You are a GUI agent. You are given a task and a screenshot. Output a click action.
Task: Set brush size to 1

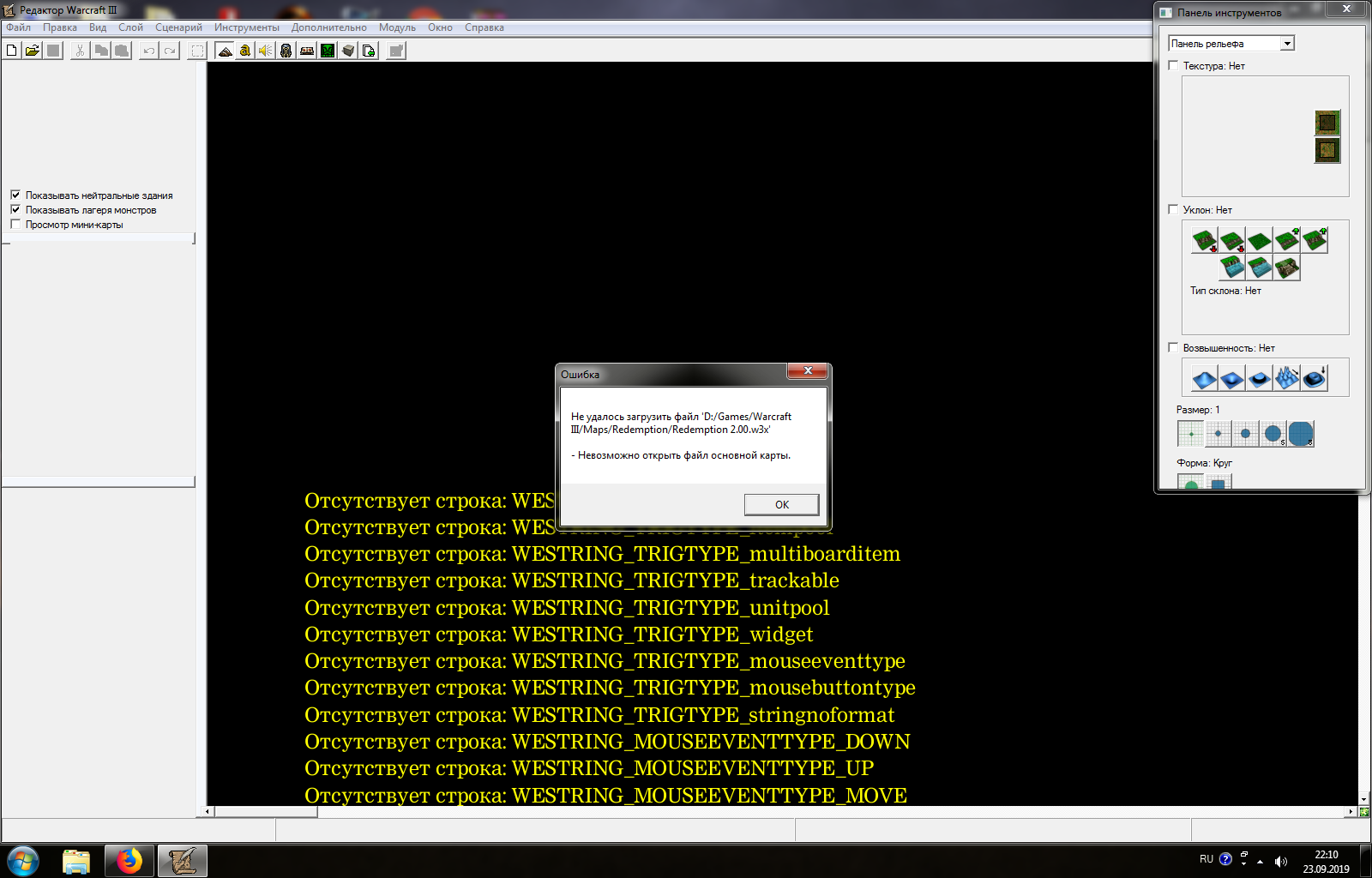tap(1191, 434)
